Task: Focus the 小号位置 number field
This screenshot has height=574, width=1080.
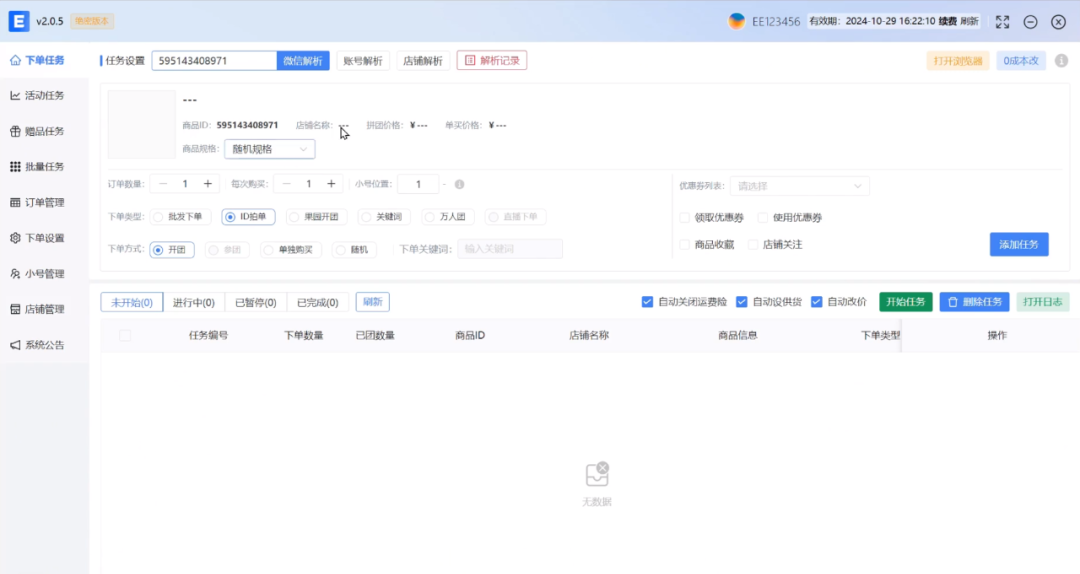Action: (418, 184)
